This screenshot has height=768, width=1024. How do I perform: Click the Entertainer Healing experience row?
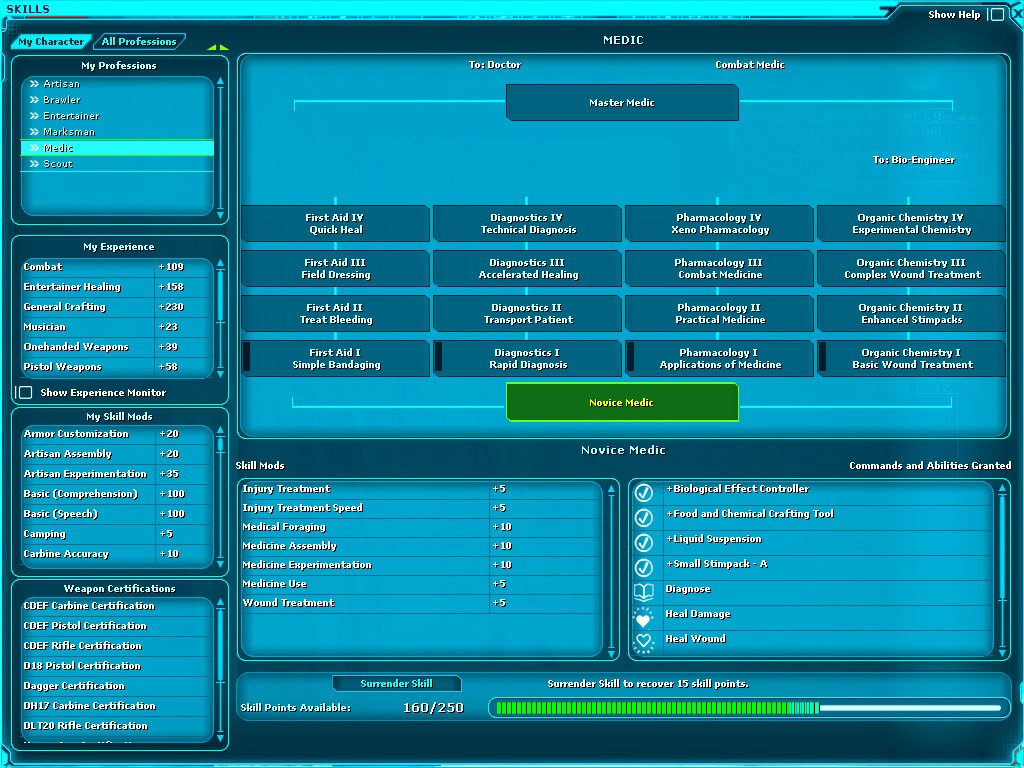(x=118, y=287)
